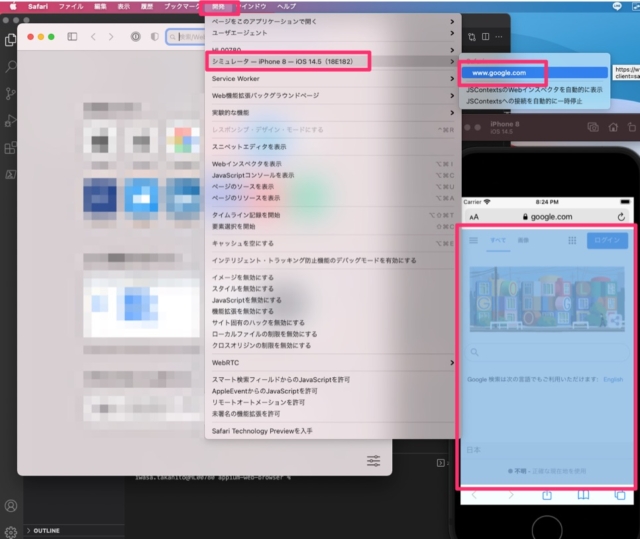Select シミュレータ iPhone 8 iOS 14.5 entry
This screenshot has height=539, width=640.
332,62
